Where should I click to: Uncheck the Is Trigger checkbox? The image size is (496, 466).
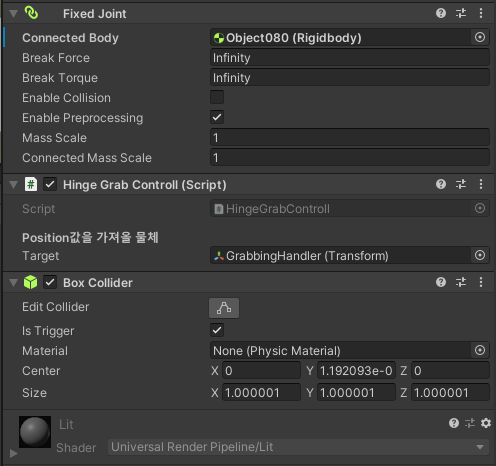point(217,330)
